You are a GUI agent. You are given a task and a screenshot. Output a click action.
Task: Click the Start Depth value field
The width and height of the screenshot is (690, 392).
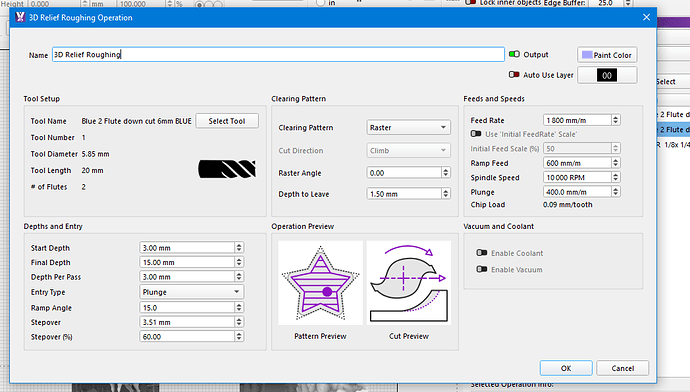[x=187, y=248]
